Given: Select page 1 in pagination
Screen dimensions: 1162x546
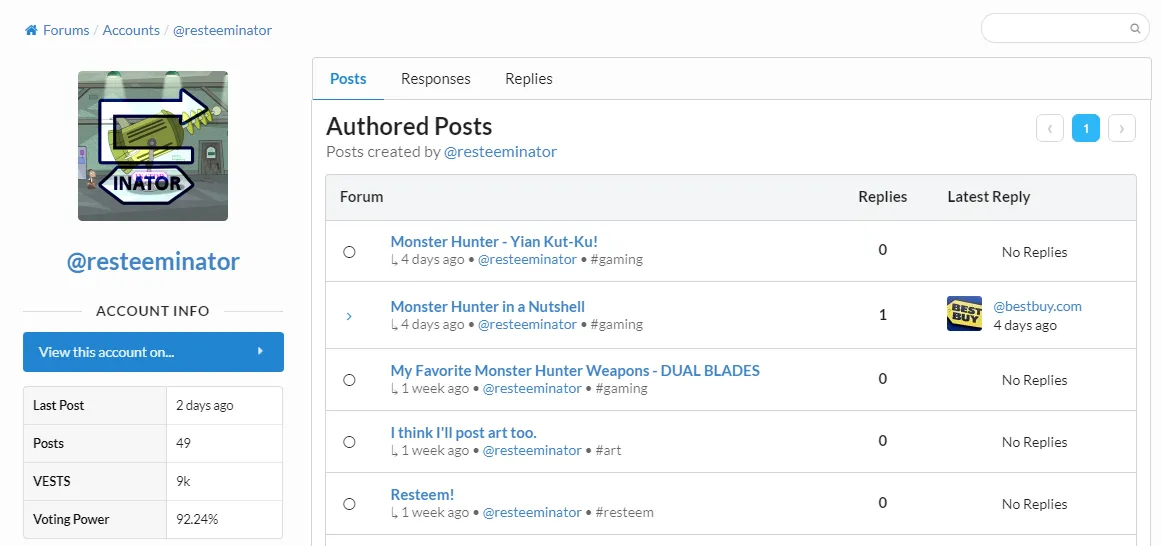Looking at the screenshot, I should tap(1086, 128).
